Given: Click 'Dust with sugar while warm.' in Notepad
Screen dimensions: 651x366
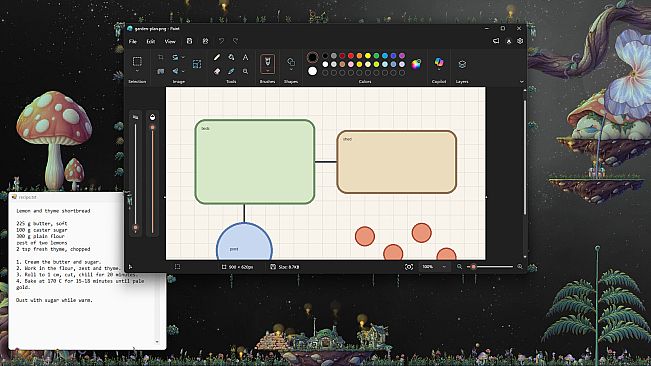Looking at the screenshot, I should (x=54, y=300).
